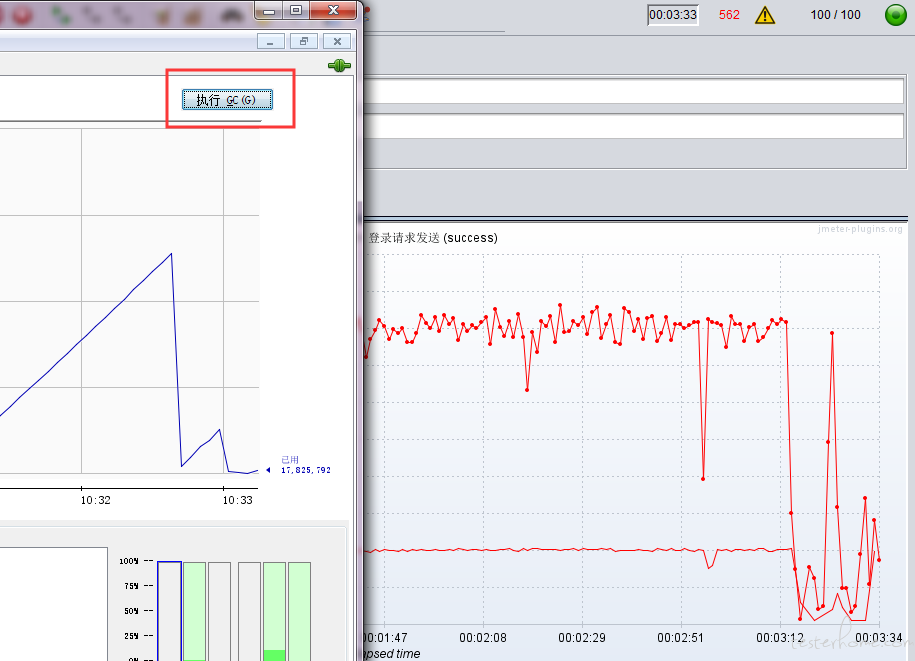The image size is (915, 661).
Task: Select the blue-outlined first memory pool bar
Action: 169,610
